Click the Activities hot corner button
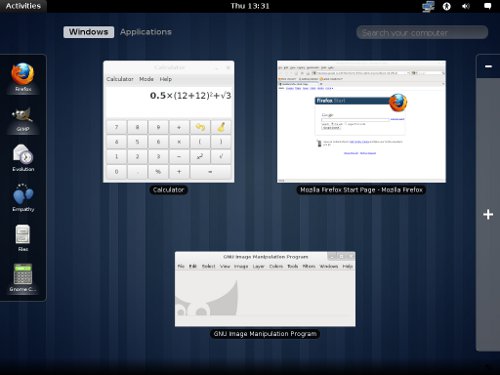 pos(23,6)
